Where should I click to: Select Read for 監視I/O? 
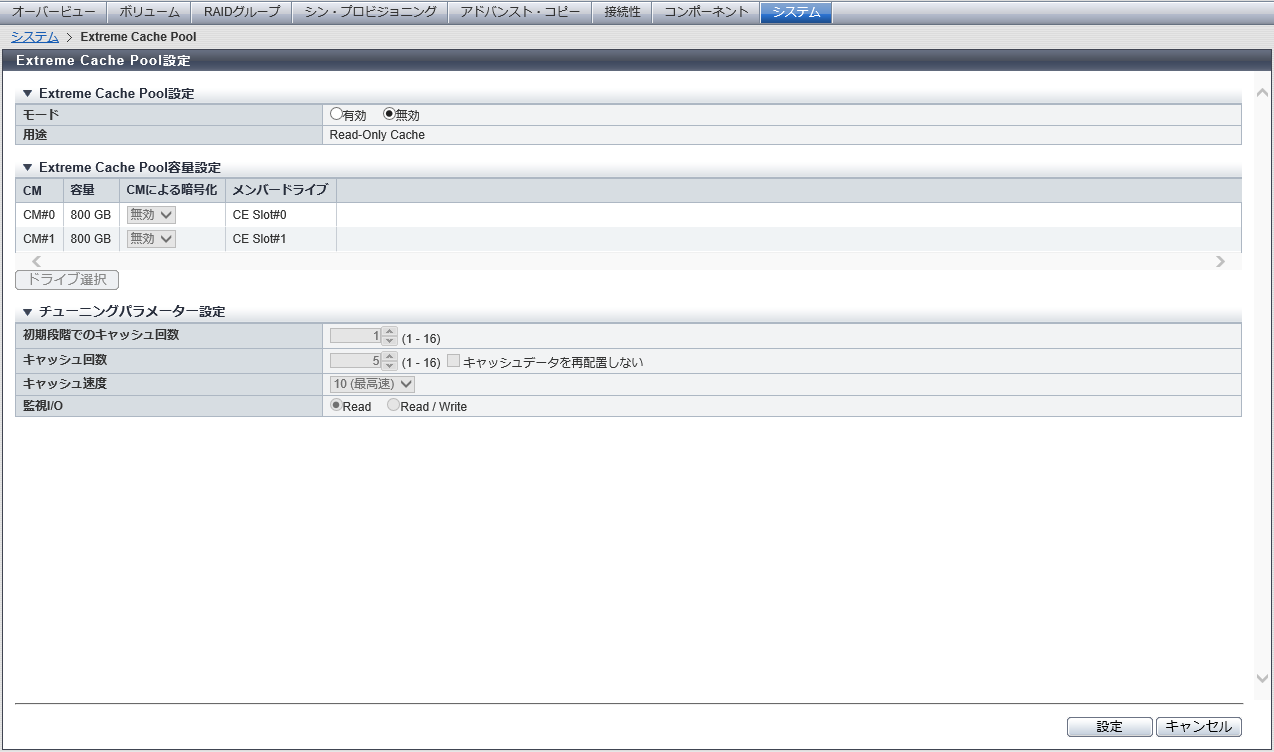pyautogui.click(x=337, y=406)
